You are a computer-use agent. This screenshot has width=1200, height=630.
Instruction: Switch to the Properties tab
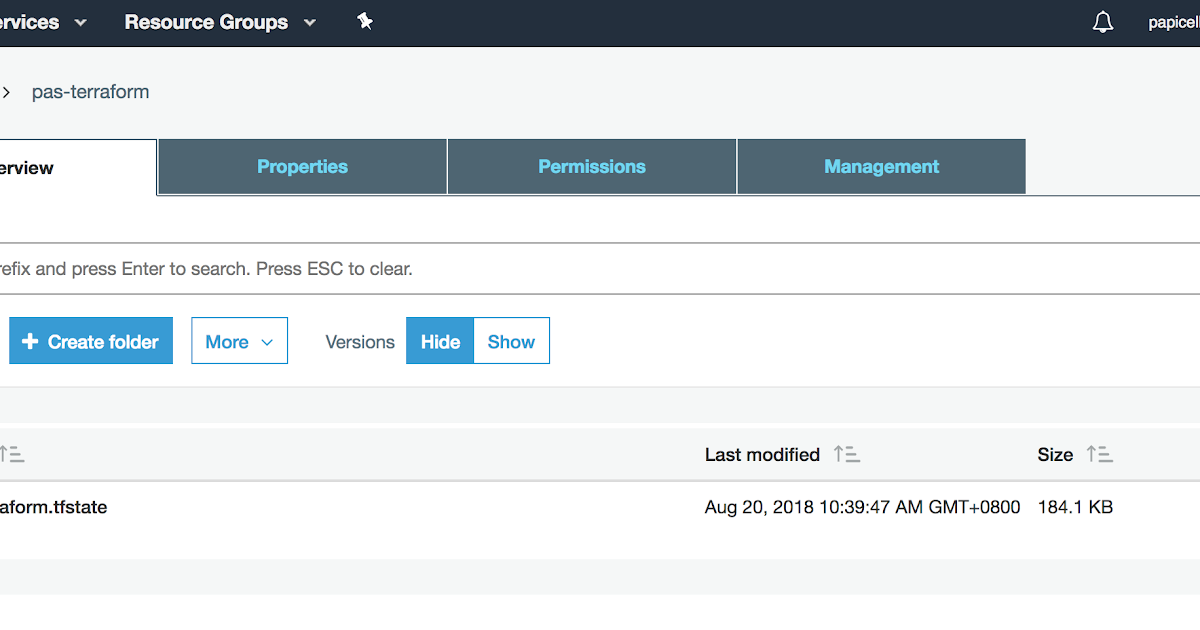pos(302,167)
